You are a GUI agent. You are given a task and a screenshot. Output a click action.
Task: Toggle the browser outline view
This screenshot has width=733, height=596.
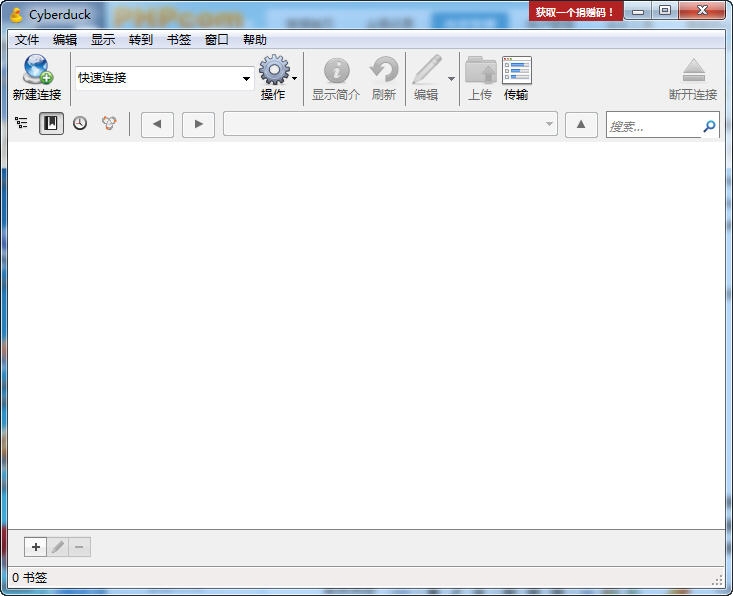click(x=22, y=124)
